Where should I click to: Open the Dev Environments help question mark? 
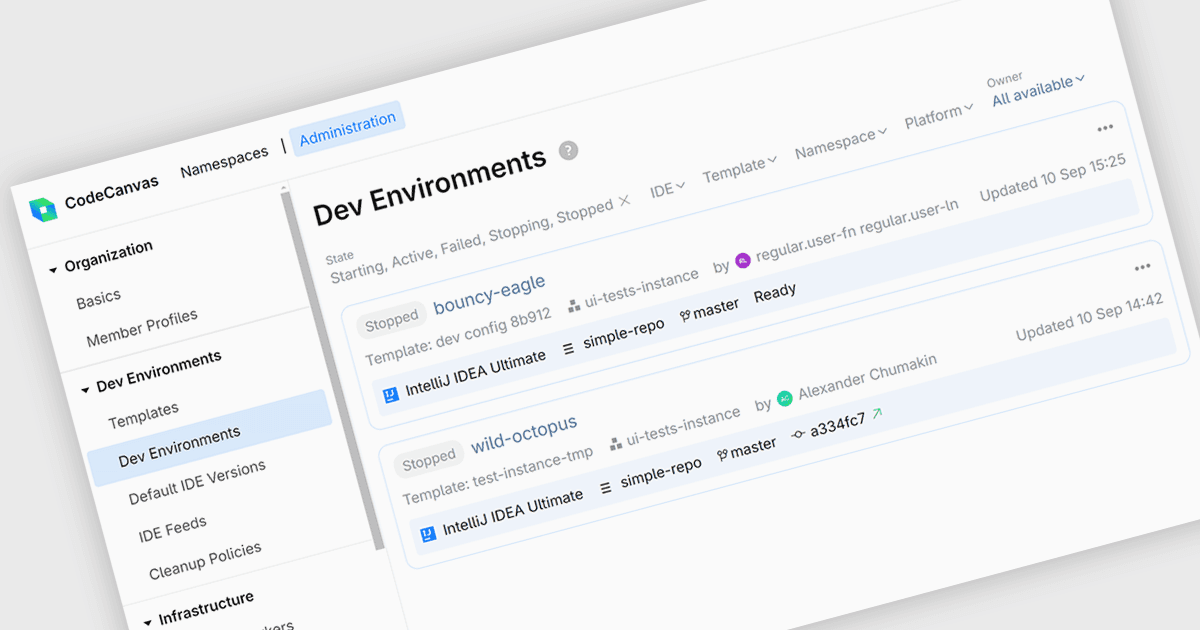[x=568, y=151]
